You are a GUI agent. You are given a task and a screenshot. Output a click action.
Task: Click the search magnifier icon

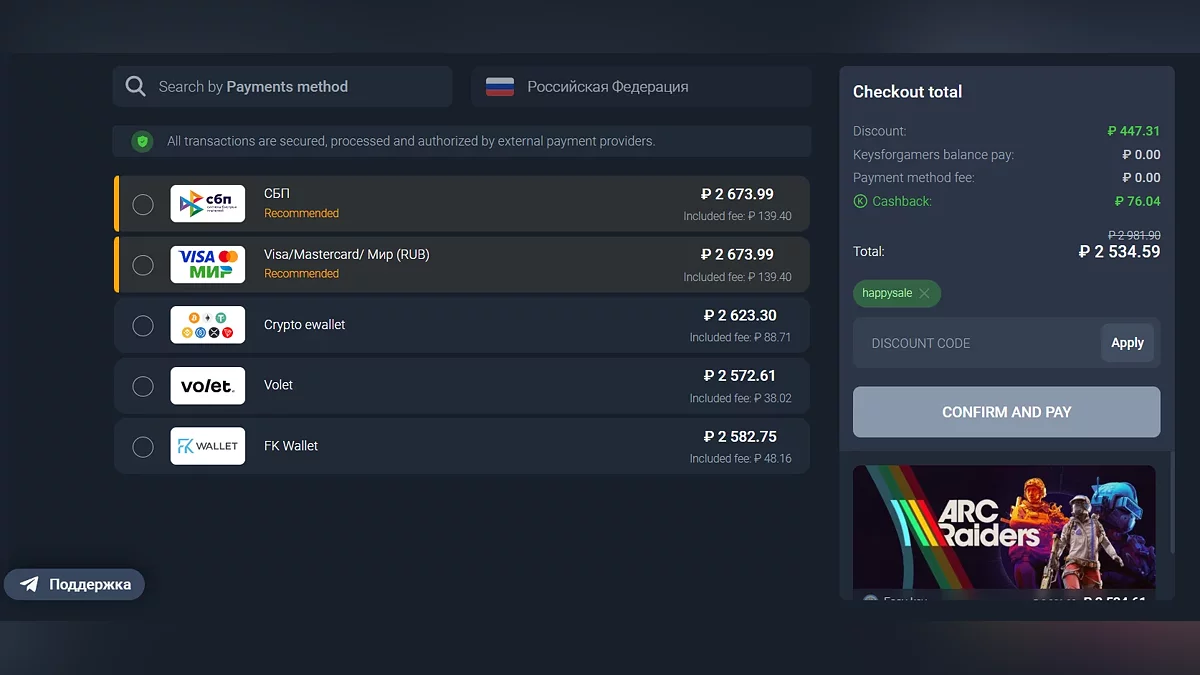(x=136, y=87)
